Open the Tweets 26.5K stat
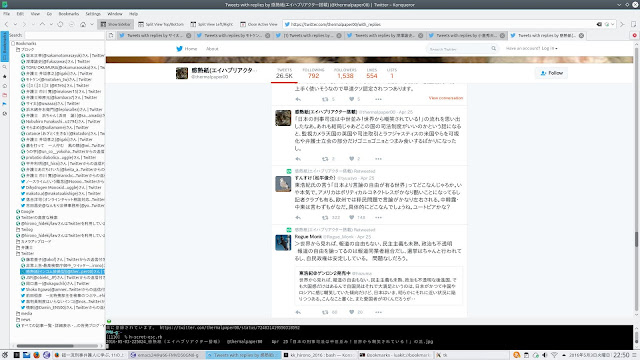The height and width of the screenshot is (360, 640). [284, 73]
